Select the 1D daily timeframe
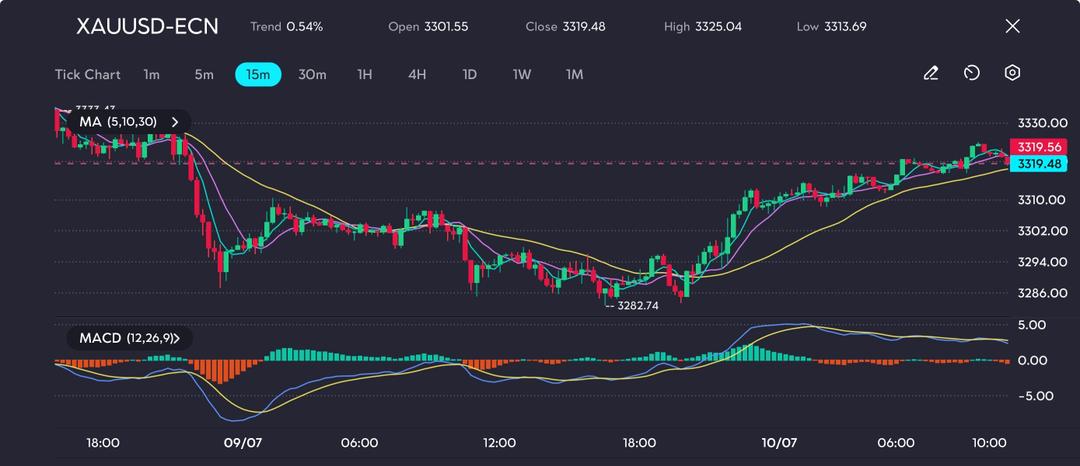Viewport: 1080px width, 466px height. (x=469, y=74)
